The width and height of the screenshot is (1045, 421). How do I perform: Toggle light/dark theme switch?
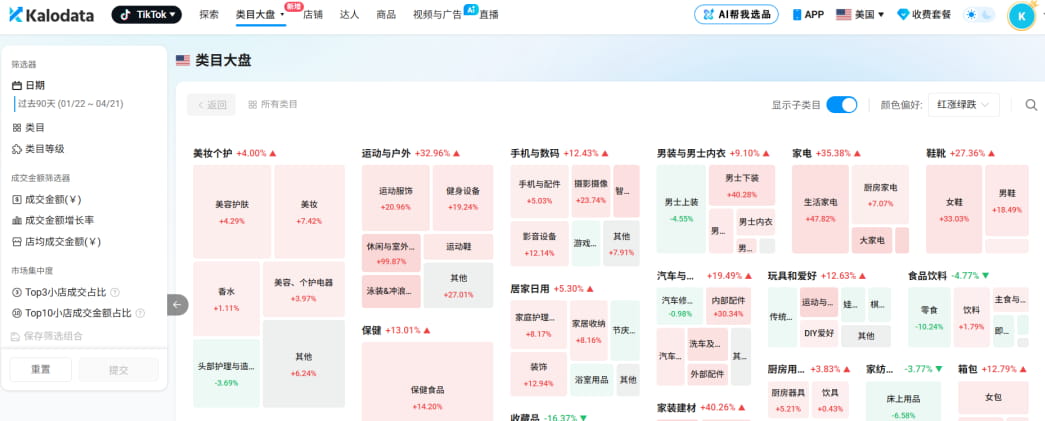tap(980, 14)
